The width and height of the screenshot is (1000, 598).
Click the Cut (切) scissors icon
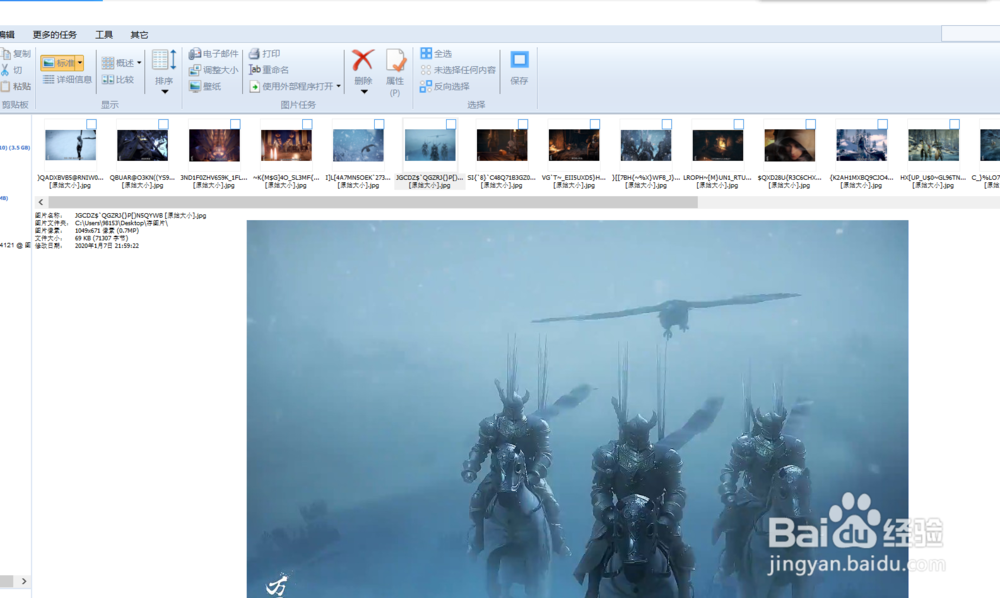[5, 70]
